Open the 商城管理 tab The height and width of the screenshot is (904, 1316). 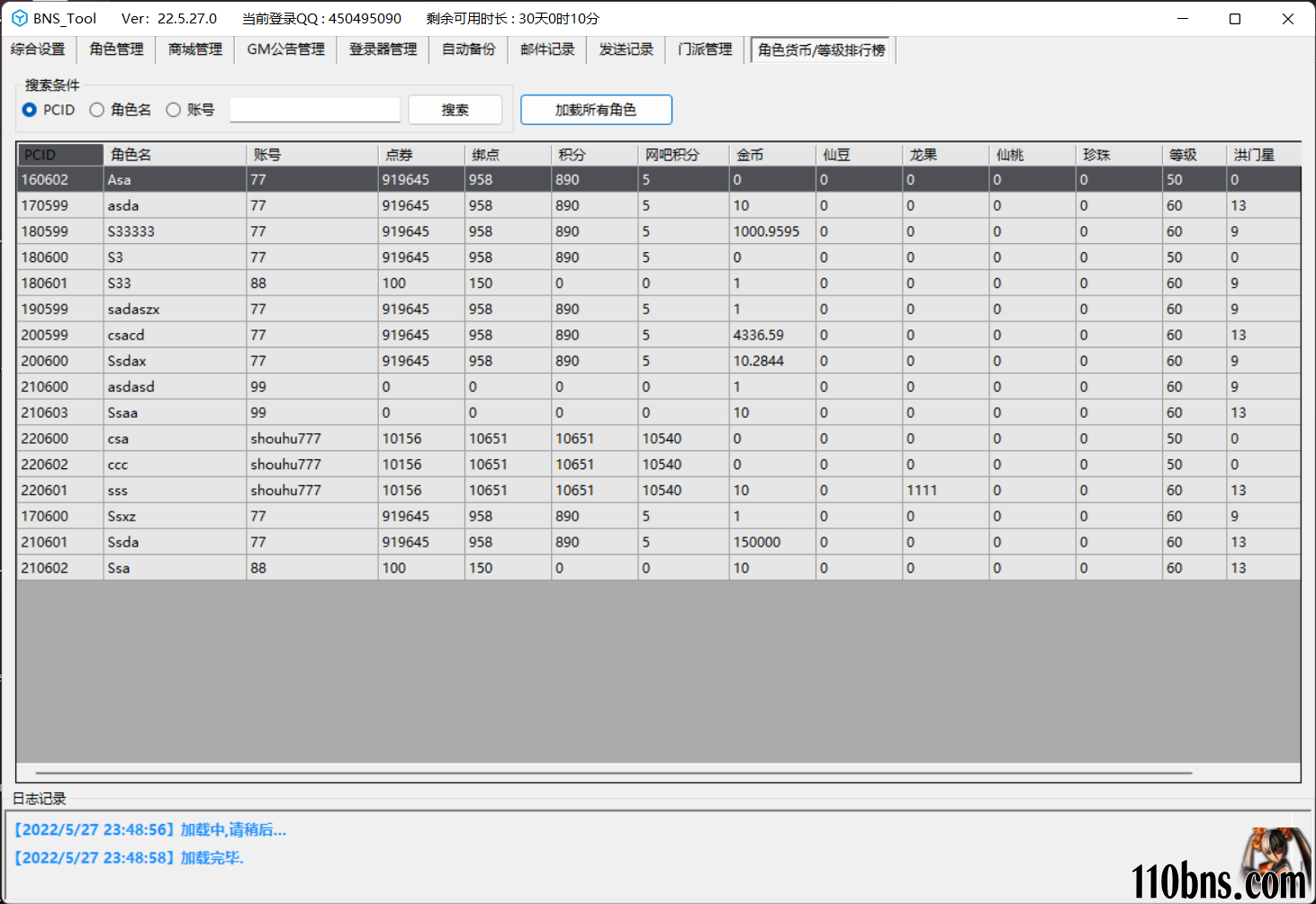[x=195, y=50]
